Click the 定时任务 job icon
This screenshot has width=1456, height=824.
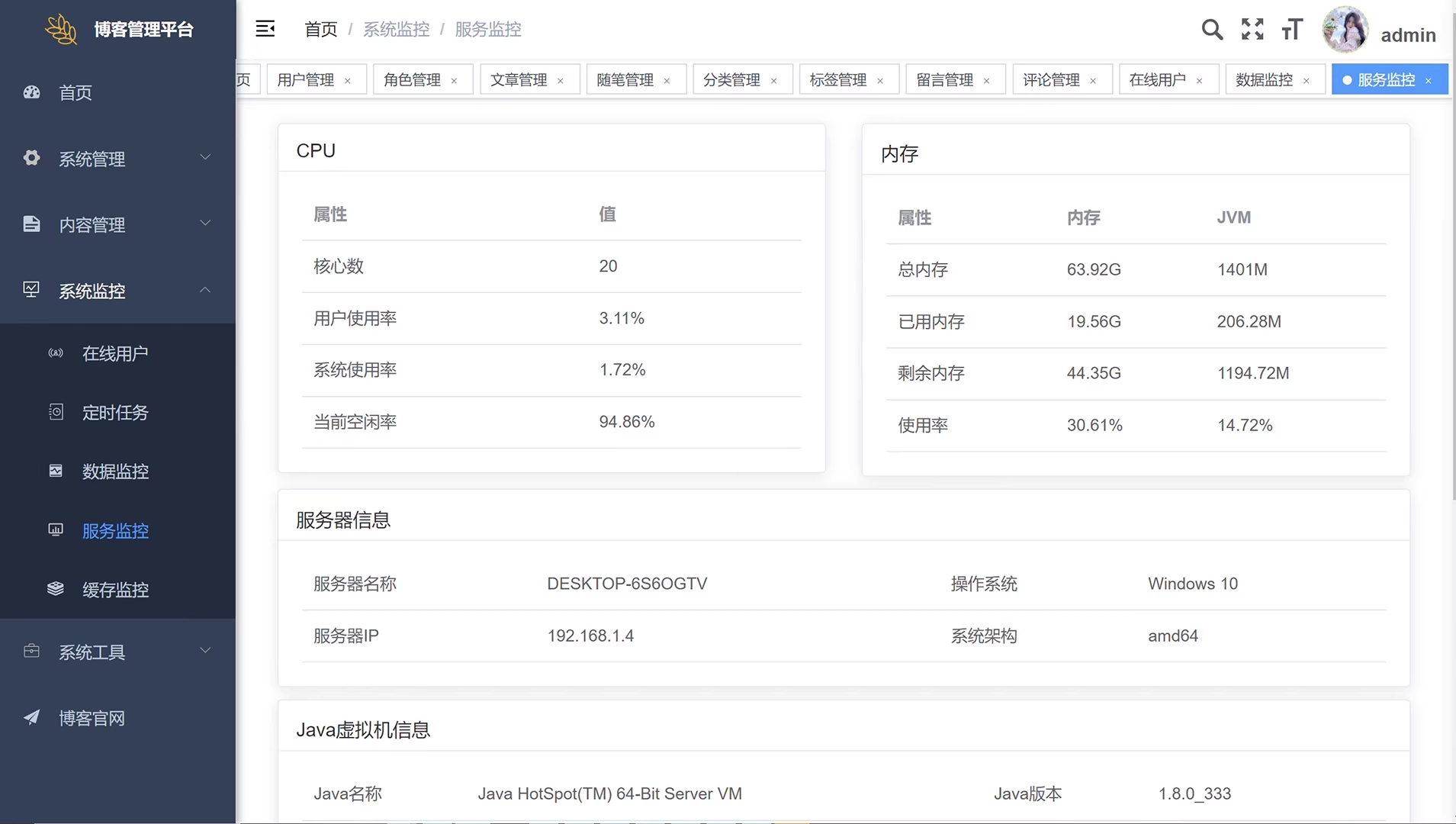click(56, 412)
